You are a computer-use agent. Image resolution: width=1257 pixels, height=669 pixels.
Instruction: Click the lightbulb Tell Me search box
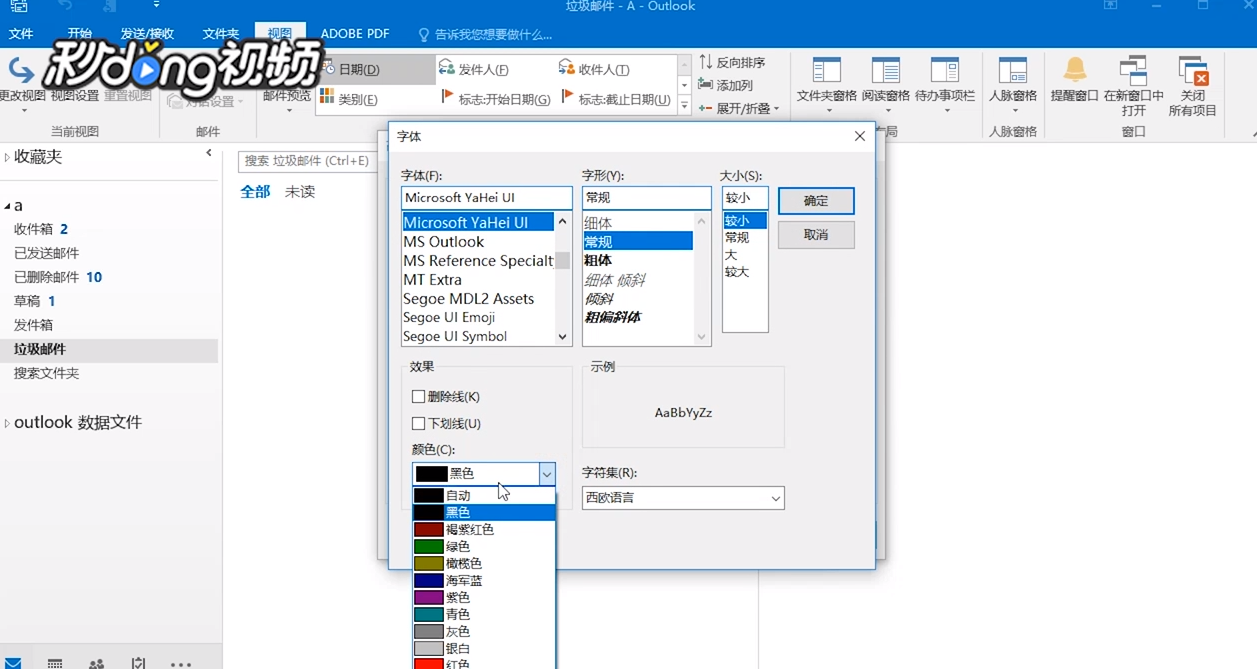485,34
